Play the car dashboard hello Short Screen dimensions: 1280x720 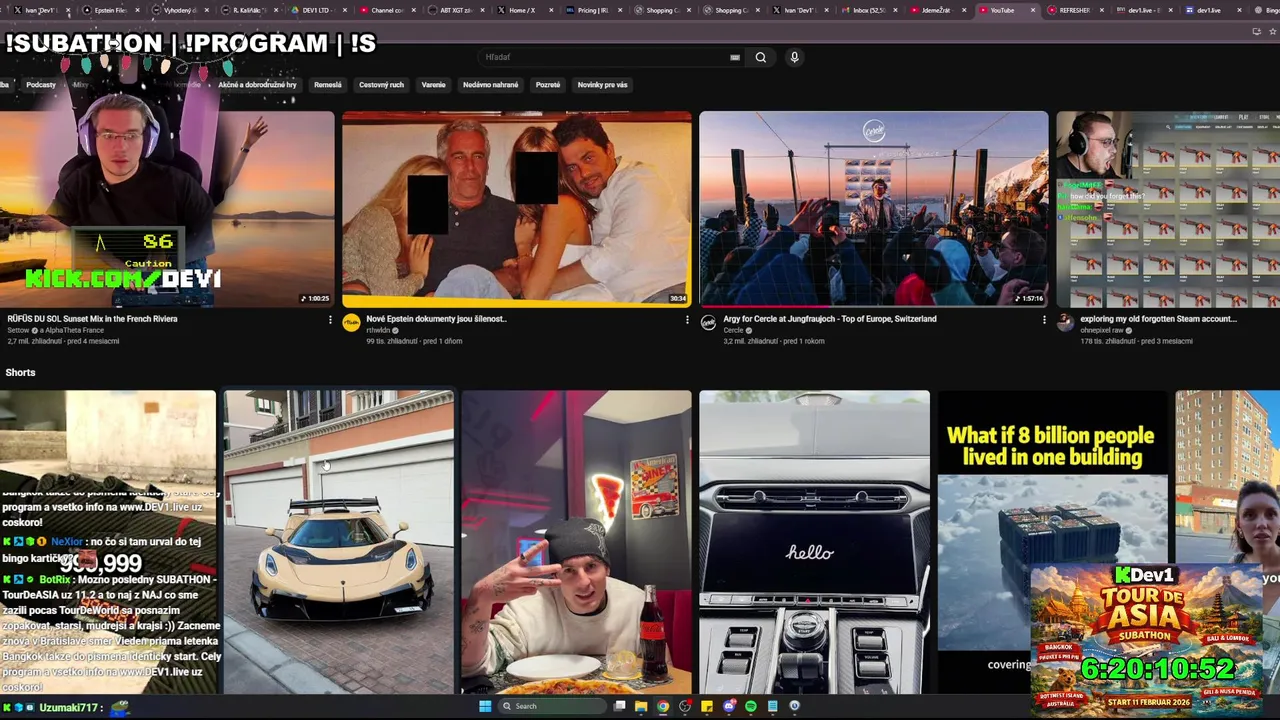pyautogui.click(x=814, y=542)
